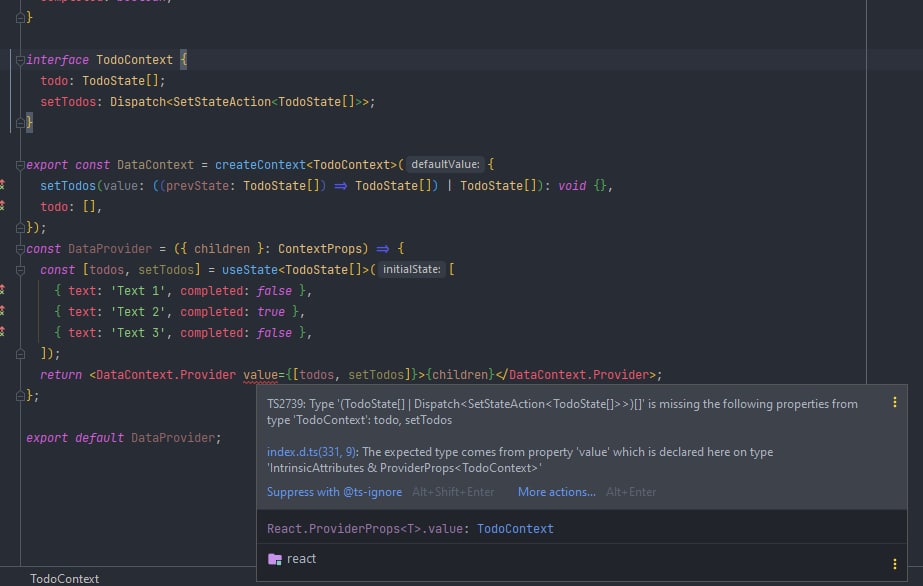
Task: Click gutter marker on 'Text 3' line
Action: click(x=3, y=332)
